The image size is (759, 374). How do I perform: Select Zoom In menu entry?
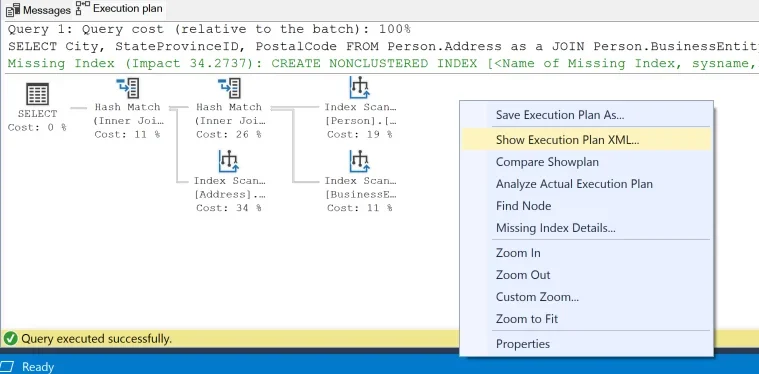pos(586,253)
